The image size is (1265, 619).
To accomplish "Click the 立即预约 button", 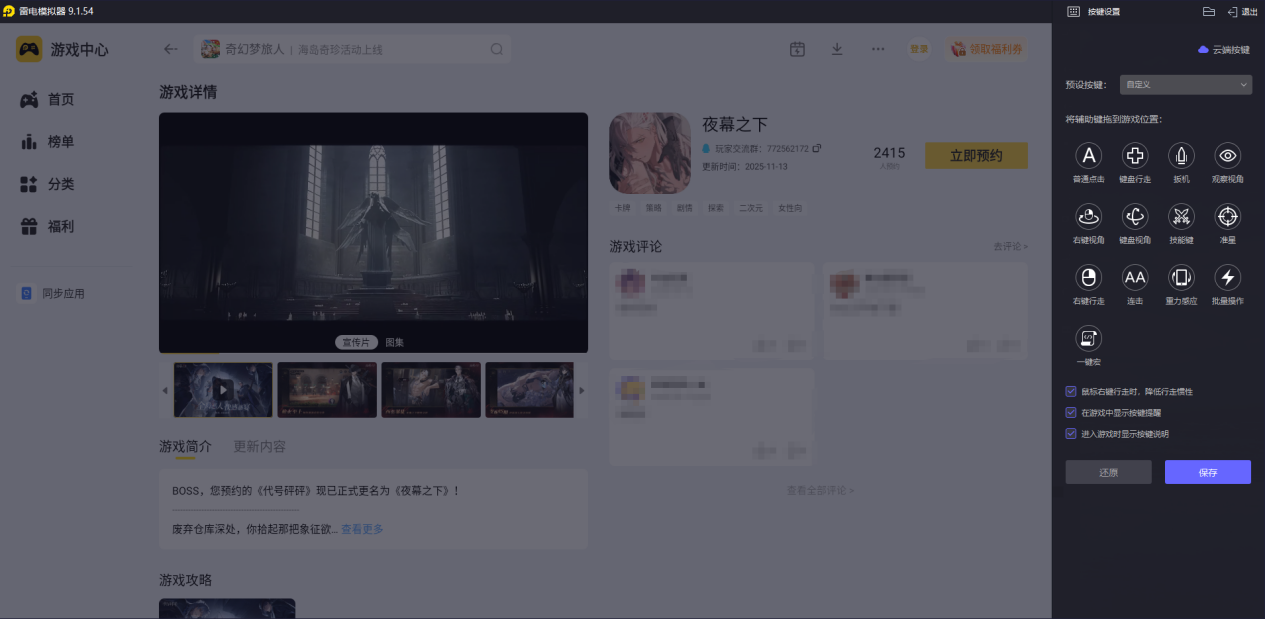I will click(x=976, y=155).
